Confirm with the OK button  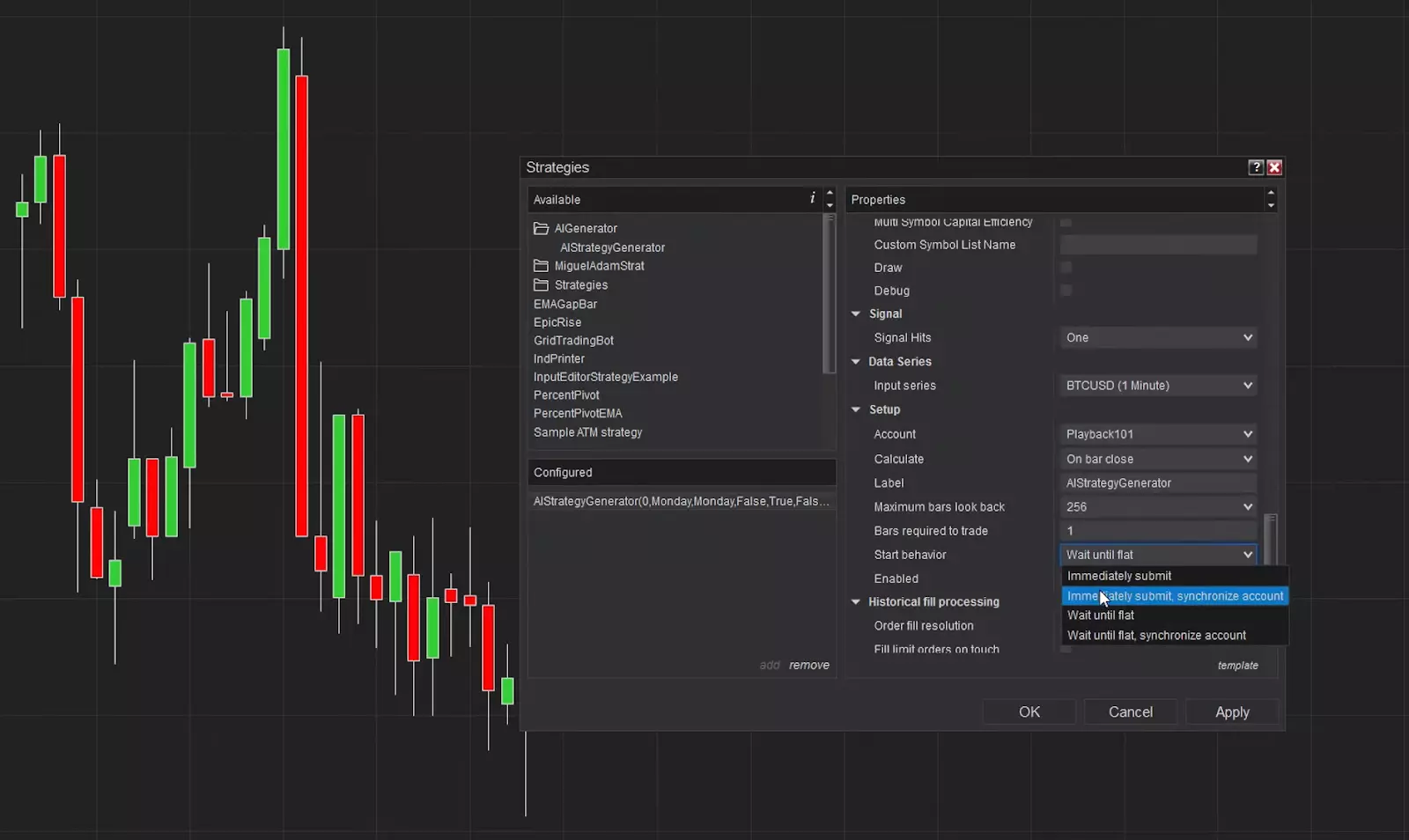click(x=1029, y=712)
